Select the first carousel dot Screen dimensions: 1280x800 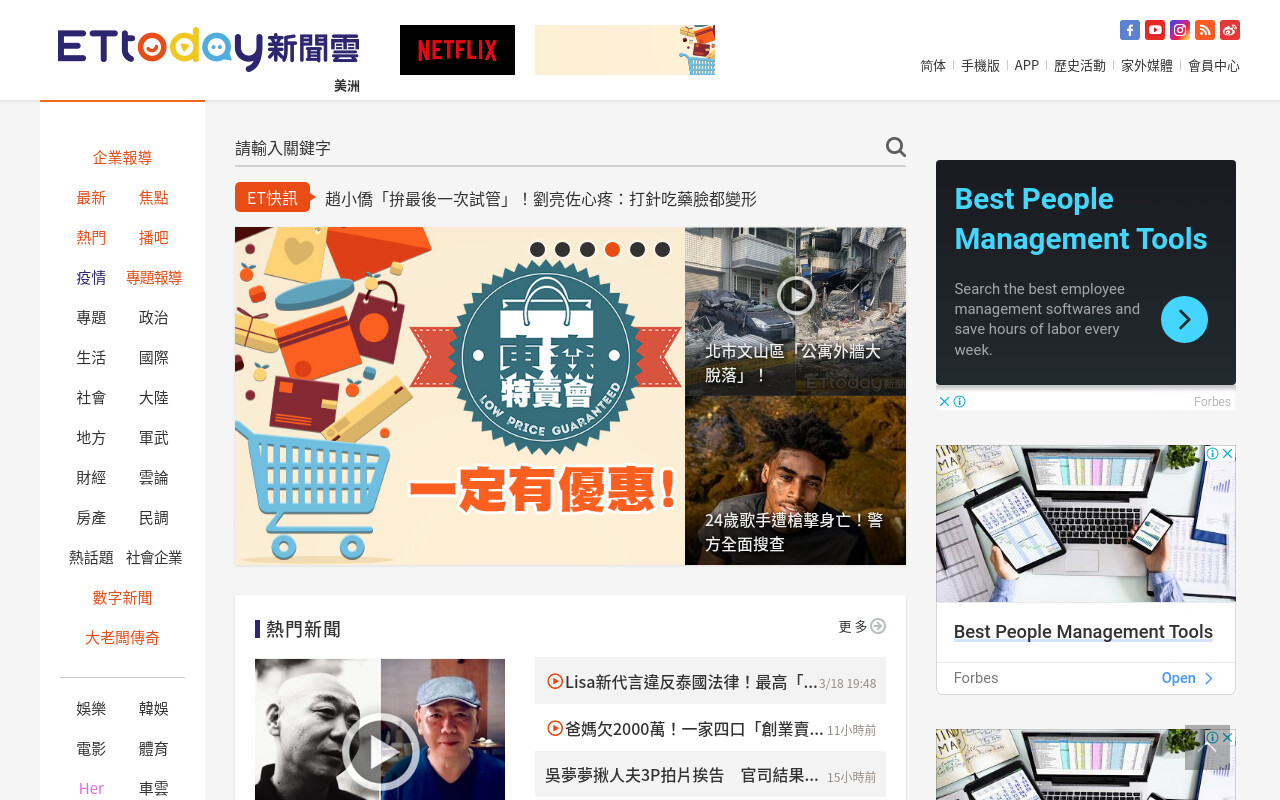[x=537, y=249]
